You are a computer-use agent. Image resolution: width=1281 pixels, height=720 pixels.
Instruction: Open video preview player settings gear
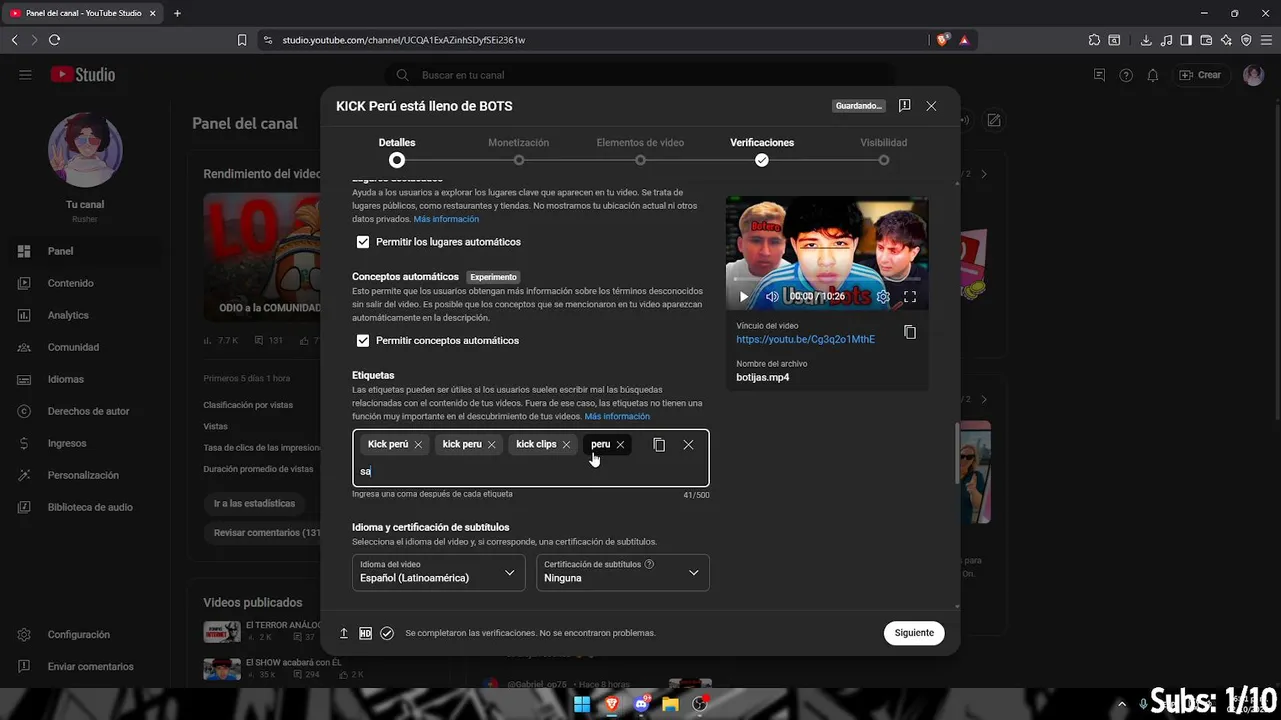pos(883,297)
